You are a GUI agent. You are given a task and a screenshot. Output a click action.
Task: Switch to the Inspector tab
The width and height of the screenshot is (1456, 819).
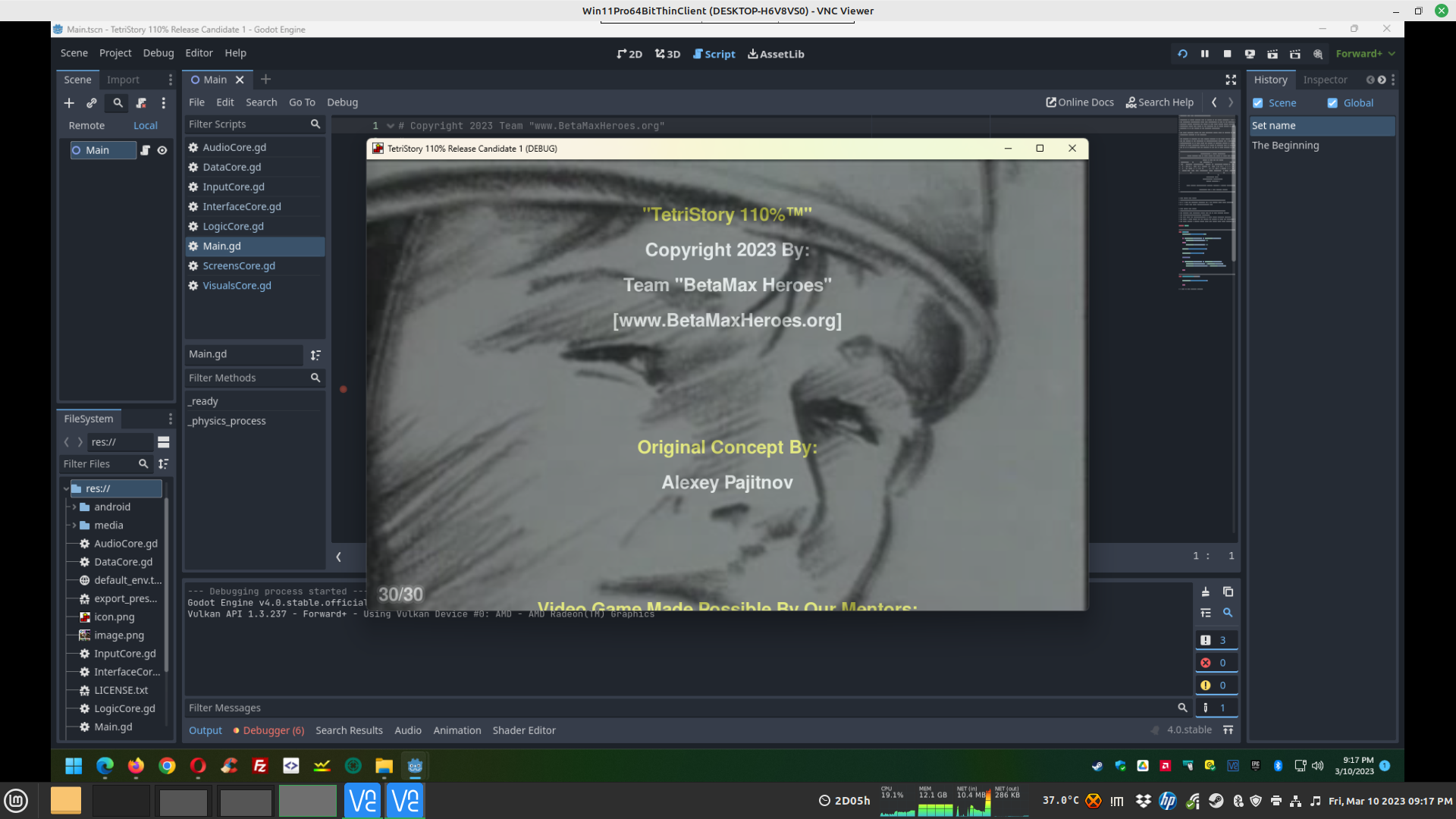pyautogui.click(x=1325, y=80)
